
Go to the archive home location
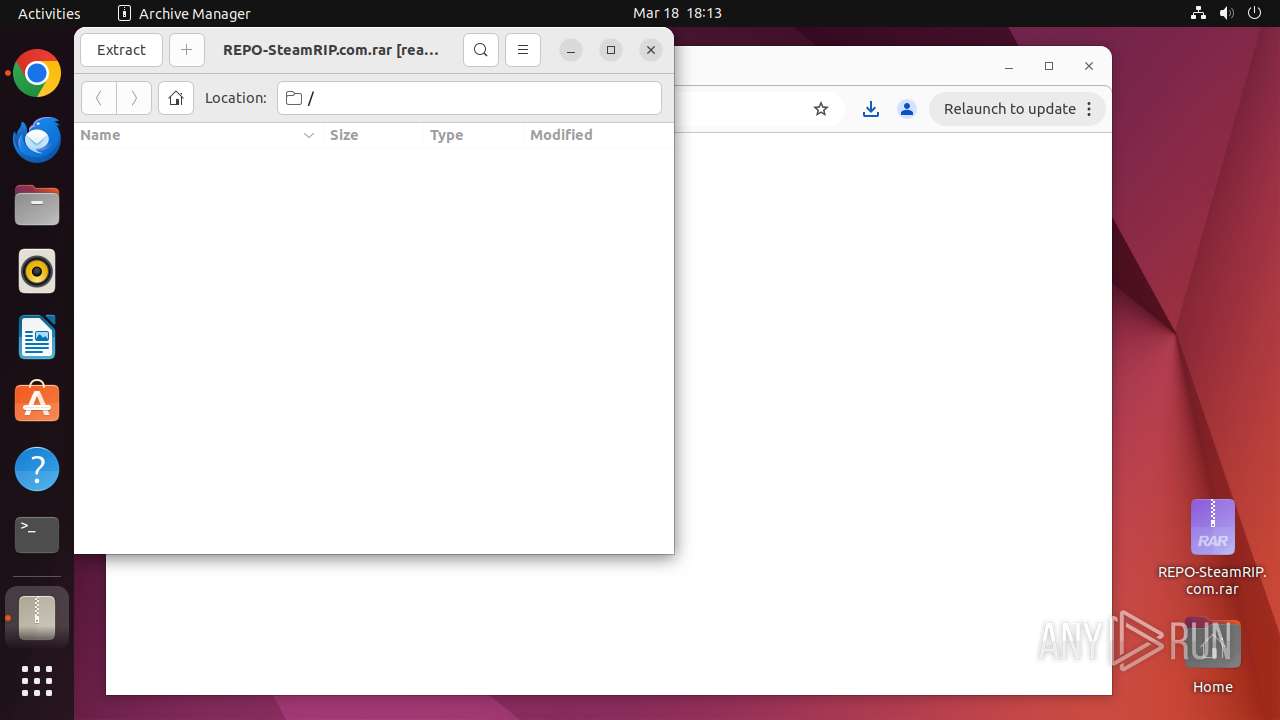176,98
